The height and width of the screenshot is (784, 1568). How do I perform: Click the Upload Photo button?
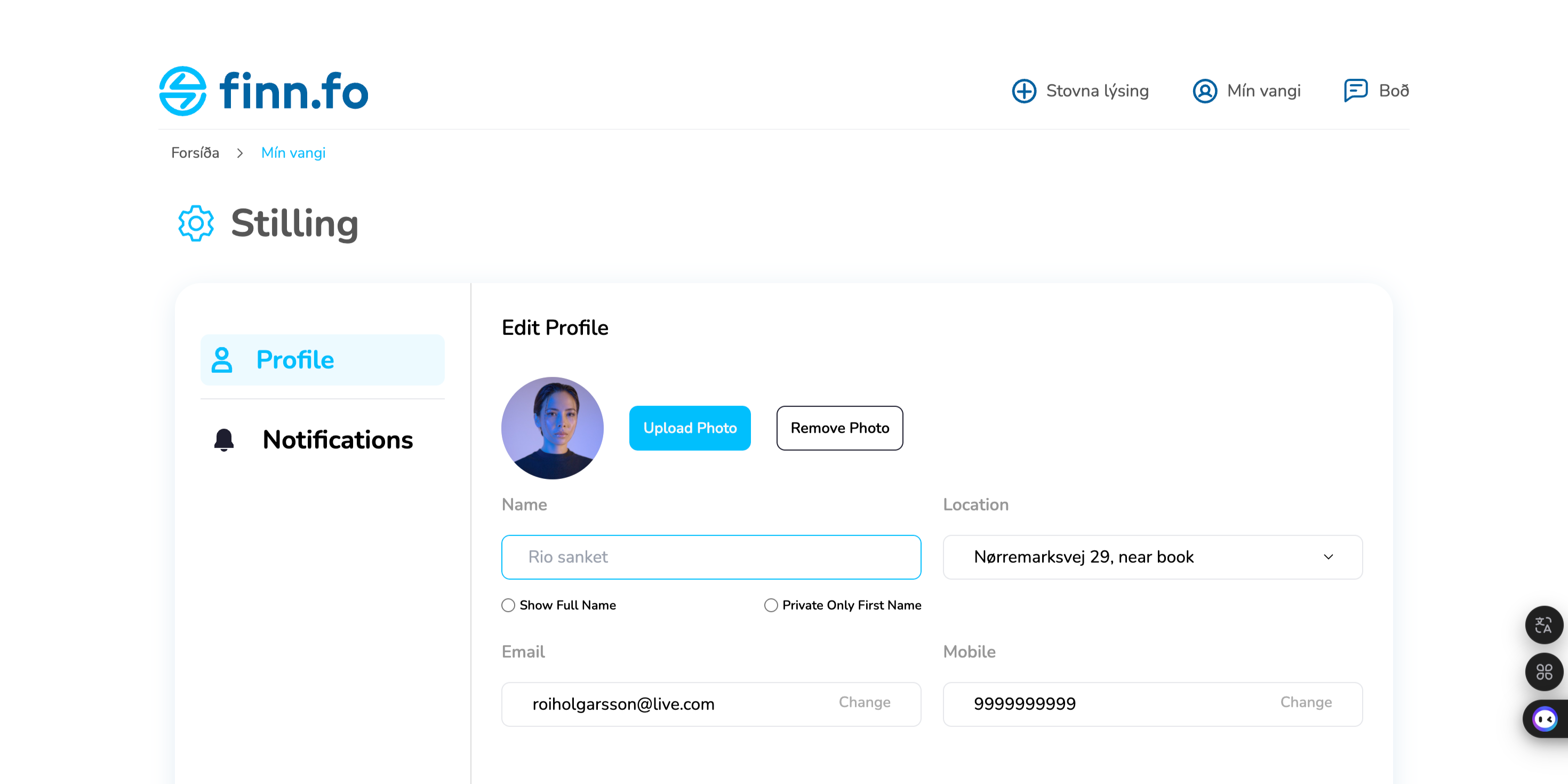pyautogui.click(x=690, y=428)
